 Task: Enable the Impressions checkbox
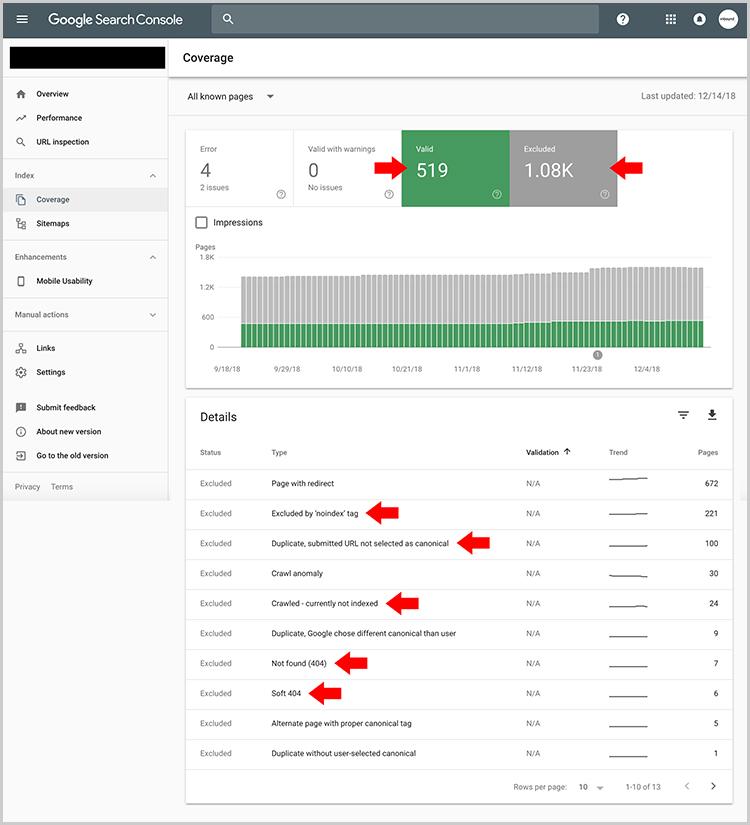tap(201, 223)
